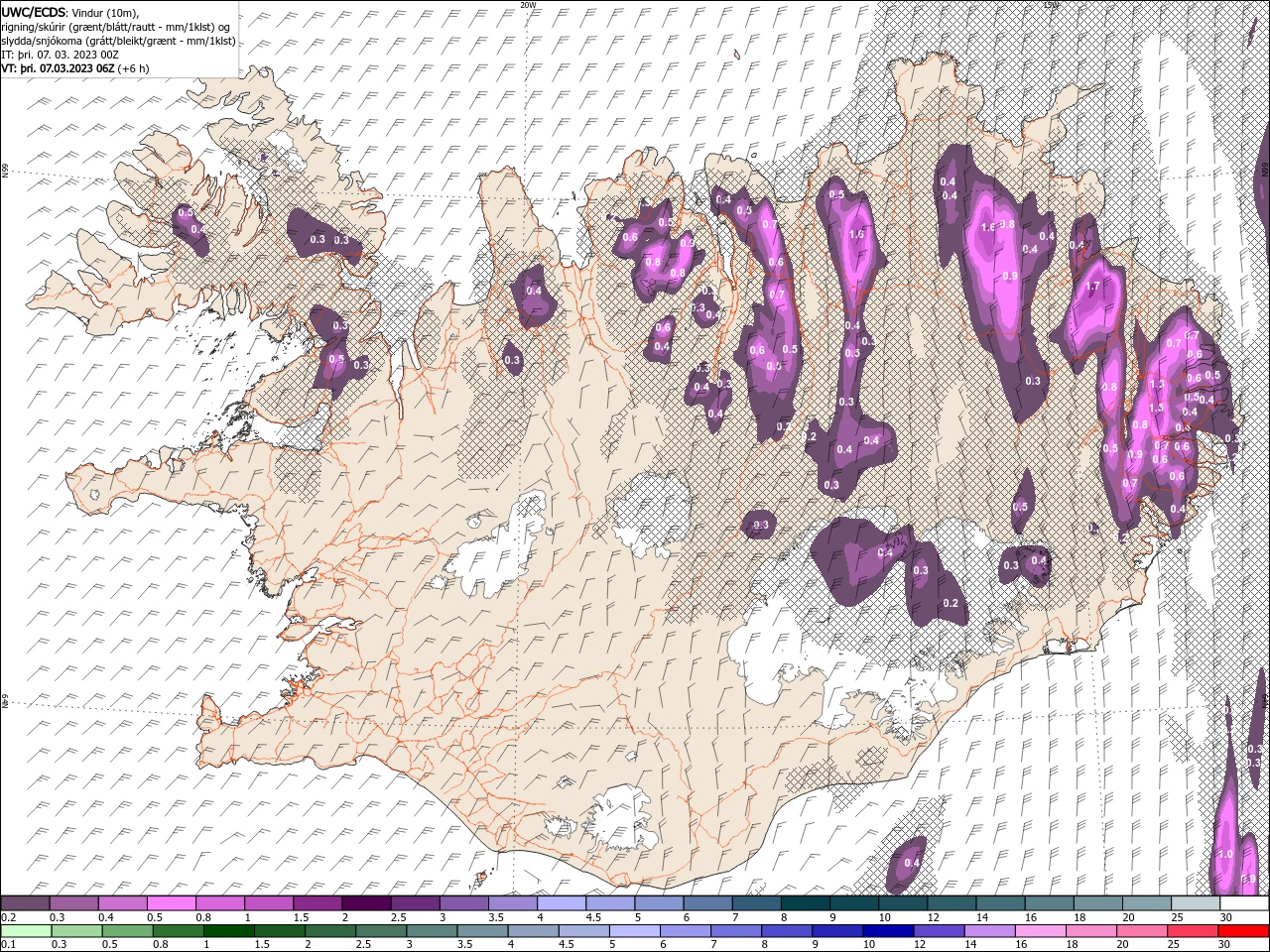The width and height of the screenshot is (1270, 952).
Task: Choose the bottom-row blue swatch between 7 and 8
Action: point(737,931)
